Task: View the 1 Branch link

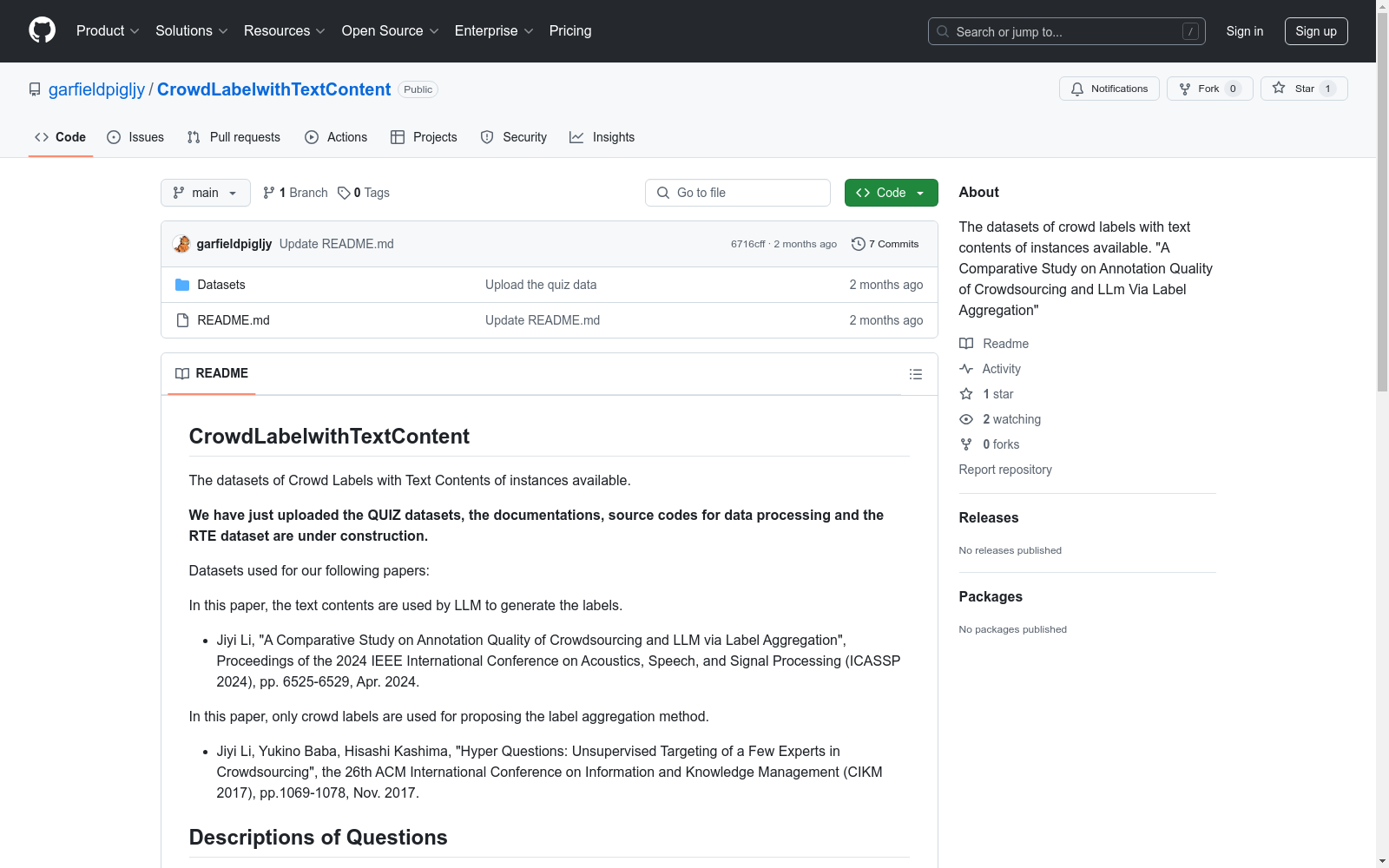Action: coord(295,193)
